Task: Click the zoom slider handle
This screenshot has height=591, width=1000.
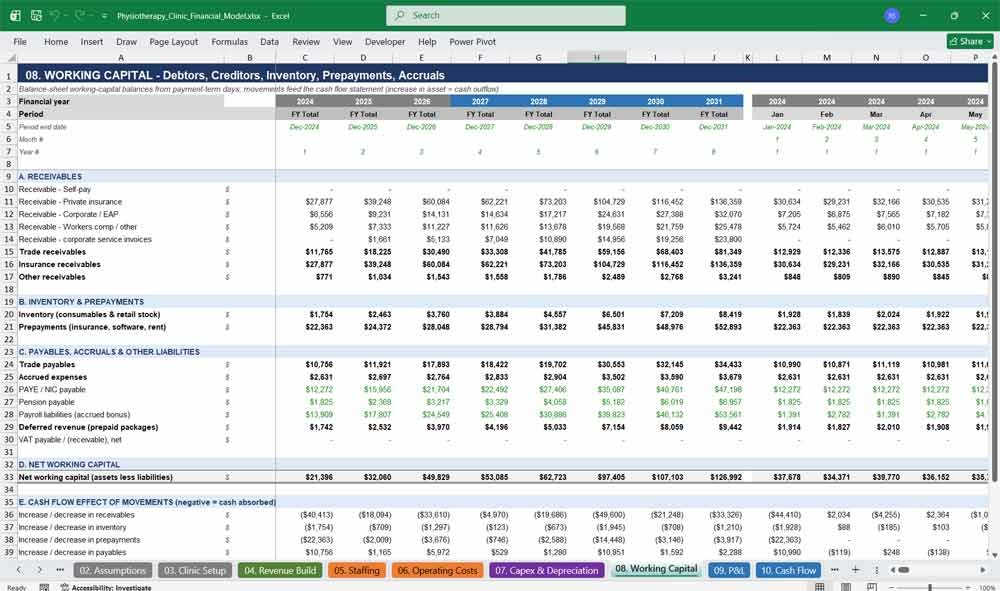Action: (x=930, y=587)
